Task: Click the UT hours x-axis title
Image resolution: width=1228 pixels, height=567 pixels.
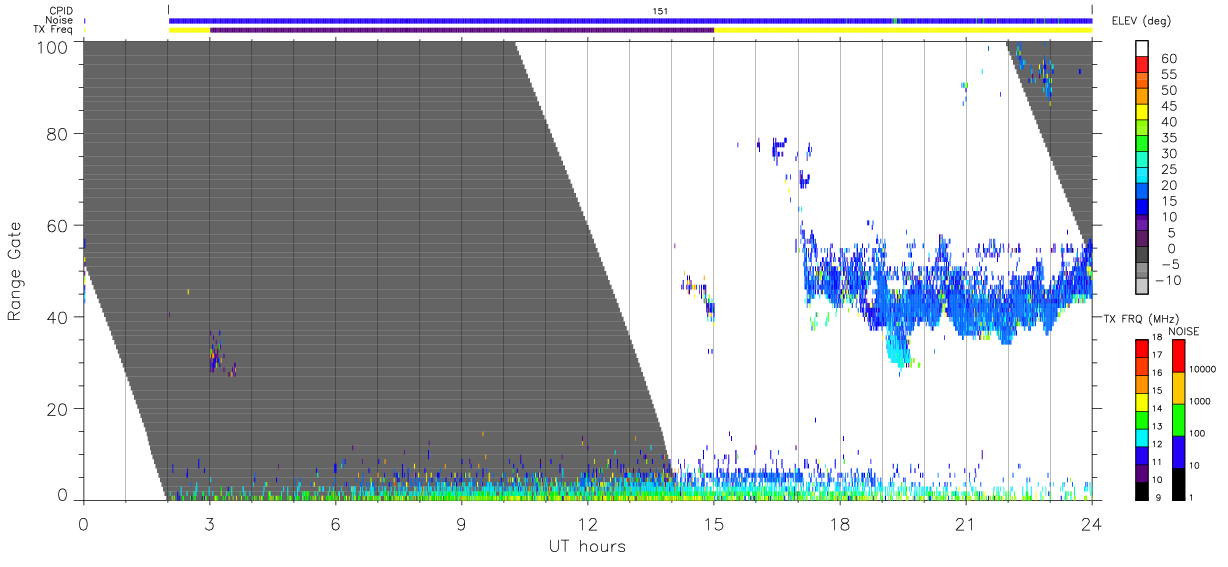Action: pos(587,547)
